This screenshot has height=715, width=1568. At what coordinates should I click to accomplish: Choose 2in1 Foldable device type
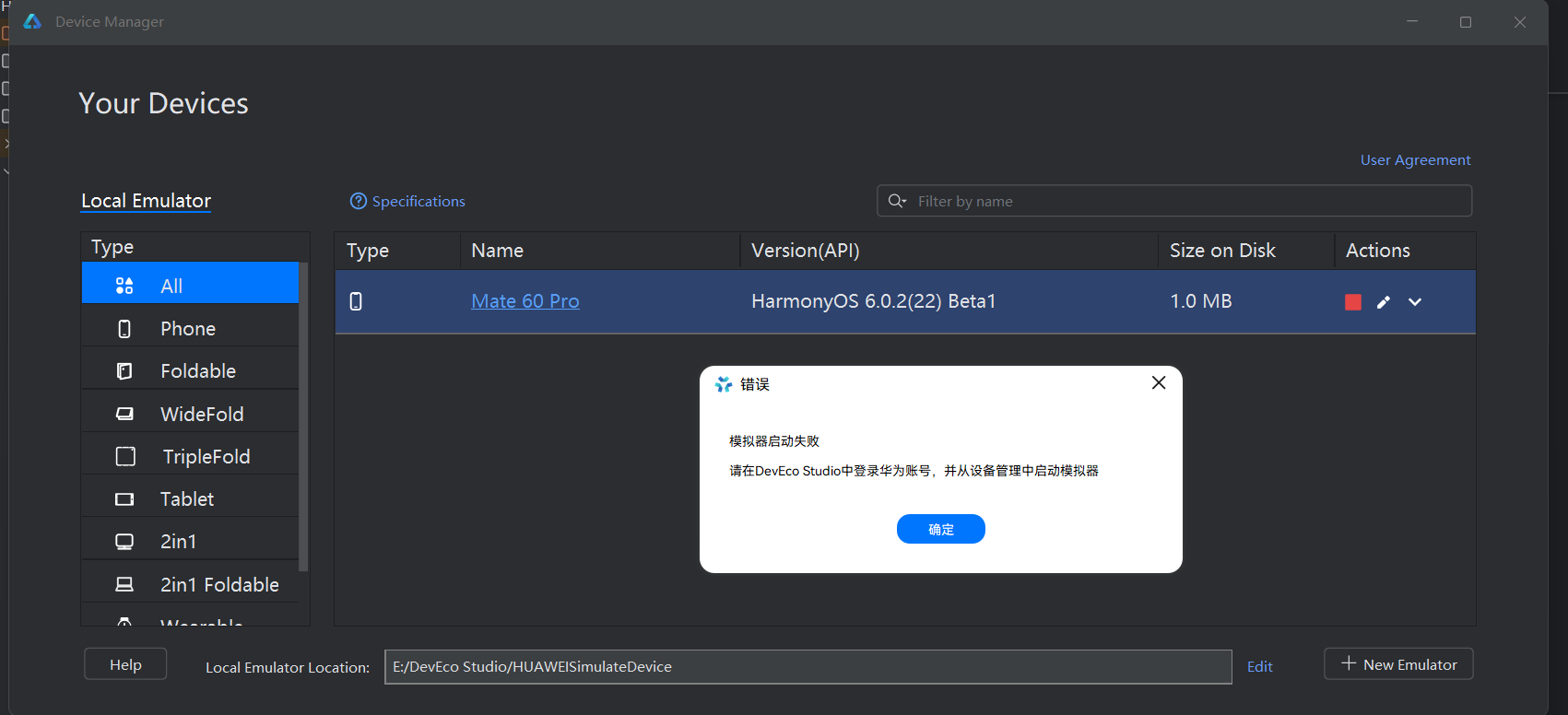[x=218, y=584]
